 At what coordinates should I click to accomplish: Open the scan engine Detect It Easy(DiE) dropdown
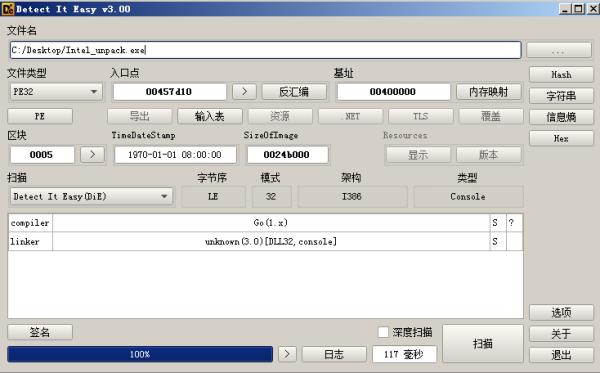[x=91, y=197]
